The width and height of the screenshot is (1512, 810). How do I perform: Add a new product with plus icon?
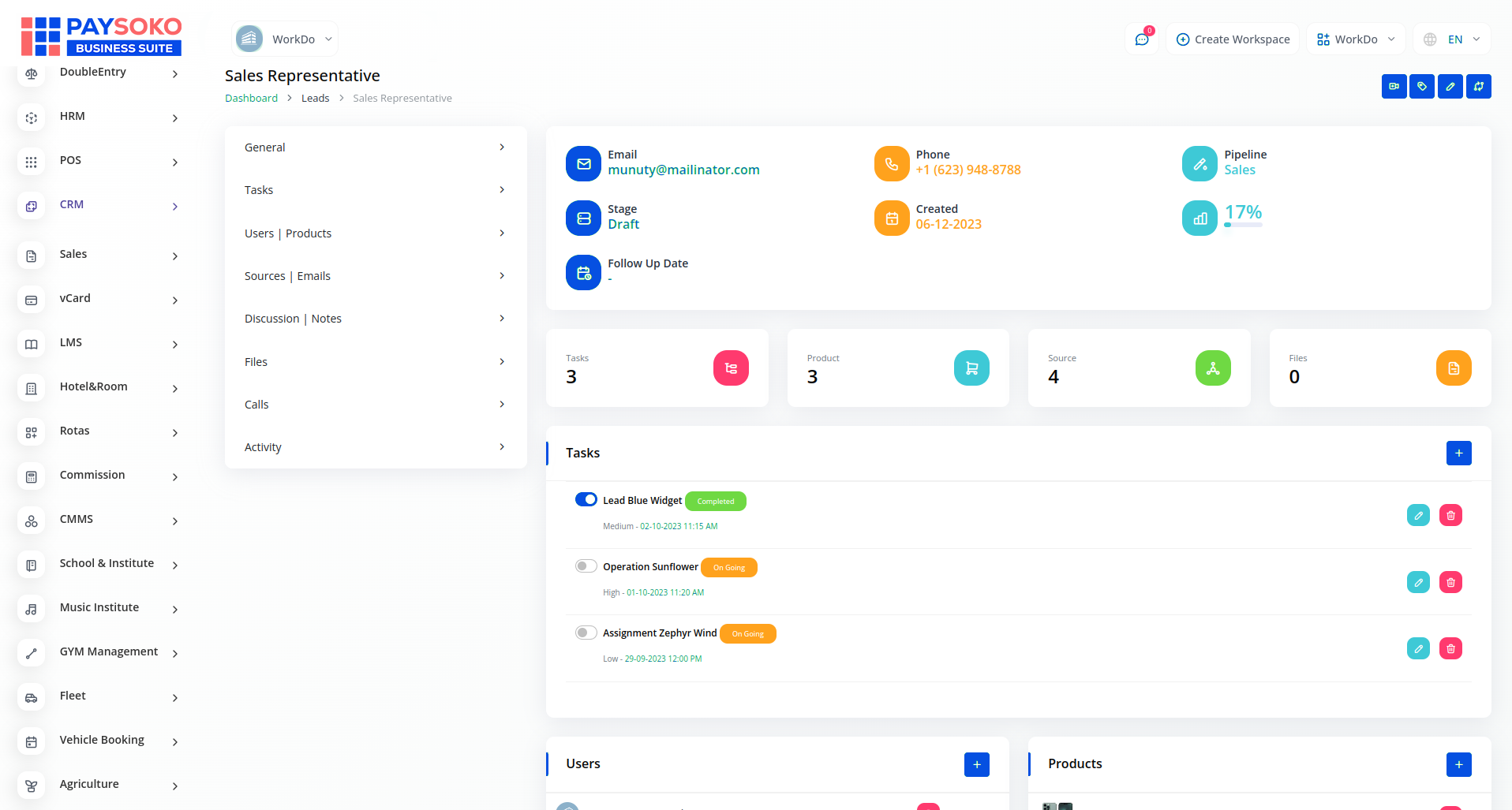(x=1458, y=764)
